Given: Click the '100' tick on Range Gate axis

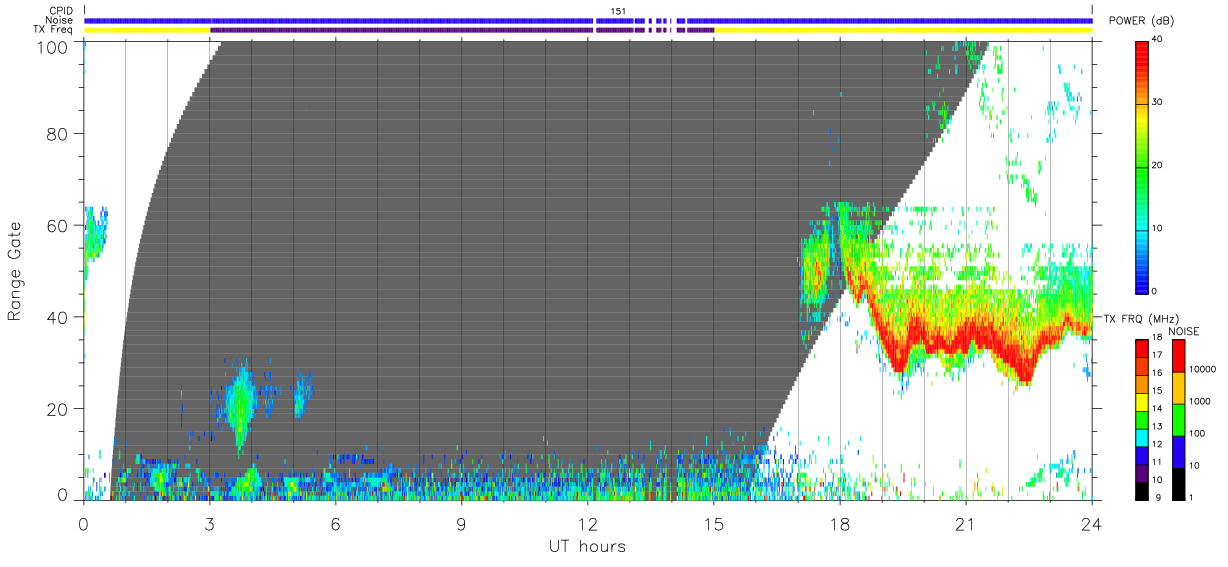Looking at the screenshot, I should point(51,46).
